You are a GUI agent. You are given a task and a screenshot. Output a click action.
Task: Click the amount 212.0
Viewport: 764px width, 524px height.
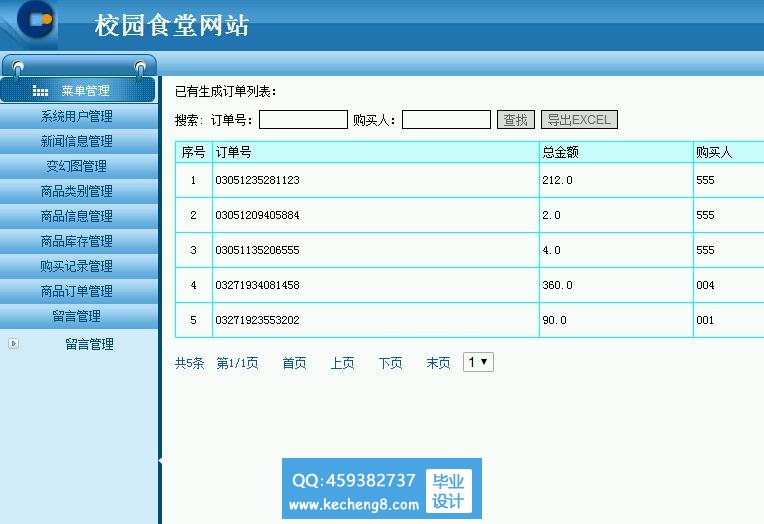[x=557, y=180]
